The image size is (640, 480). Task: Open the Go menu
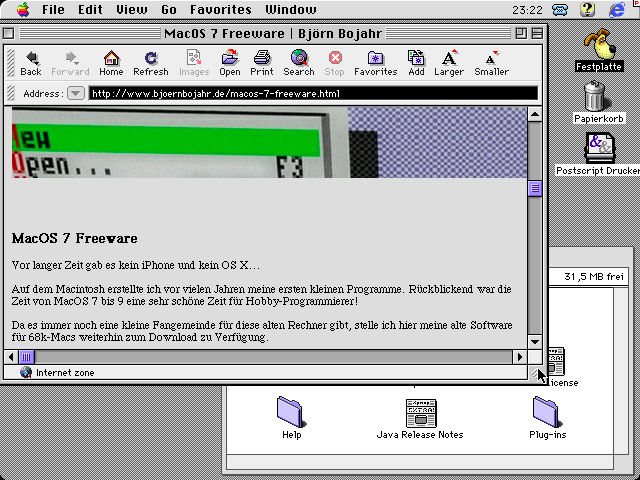pyautogui.click(x=169, y=9)
